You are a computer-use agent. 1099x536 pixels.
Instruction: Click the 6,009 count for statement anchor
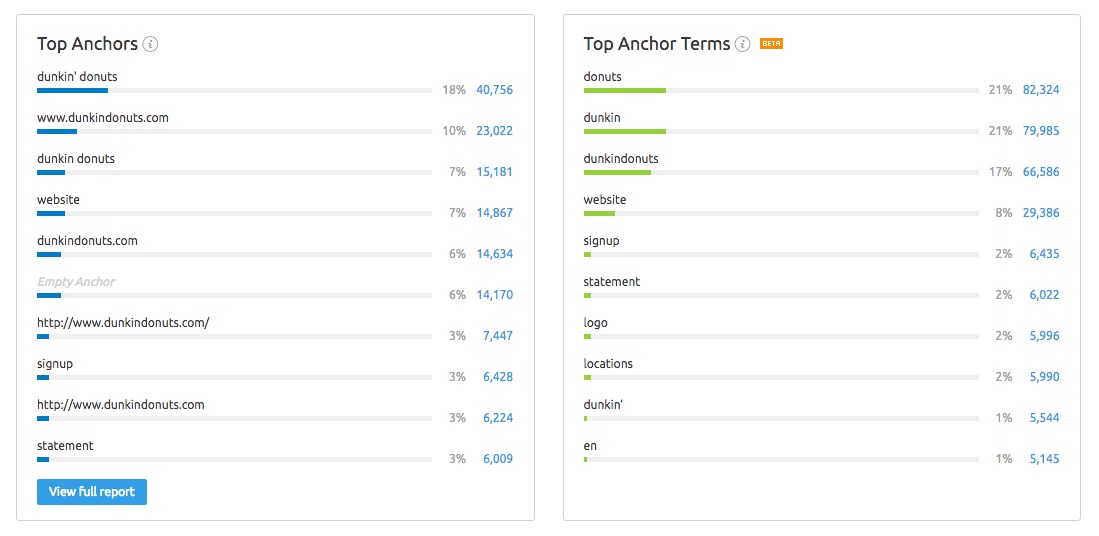[x=498, y=459]
